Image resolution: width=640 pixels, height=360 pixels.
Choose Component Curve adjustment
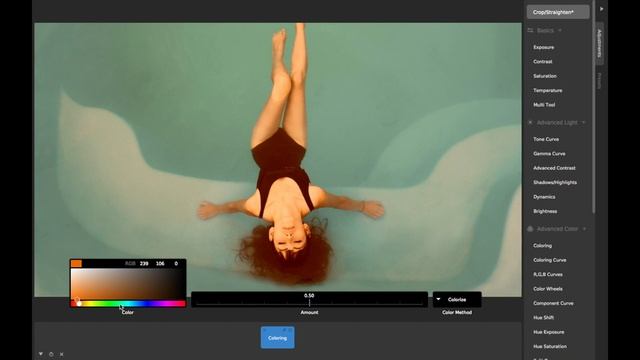point(553,303)
